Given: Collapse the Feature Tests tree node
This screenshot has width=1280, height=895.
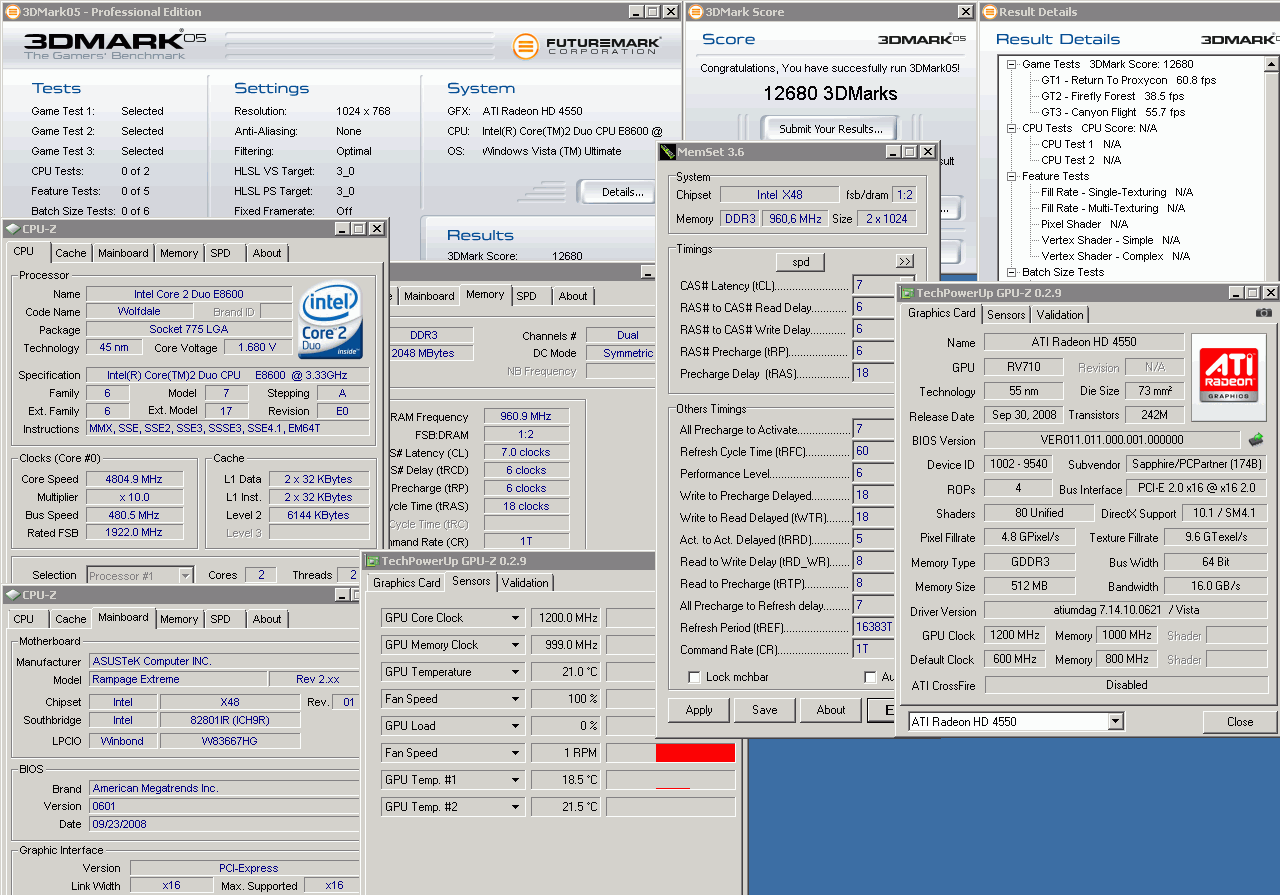Looking at the screenshot, I should (x=1010, y=176).
